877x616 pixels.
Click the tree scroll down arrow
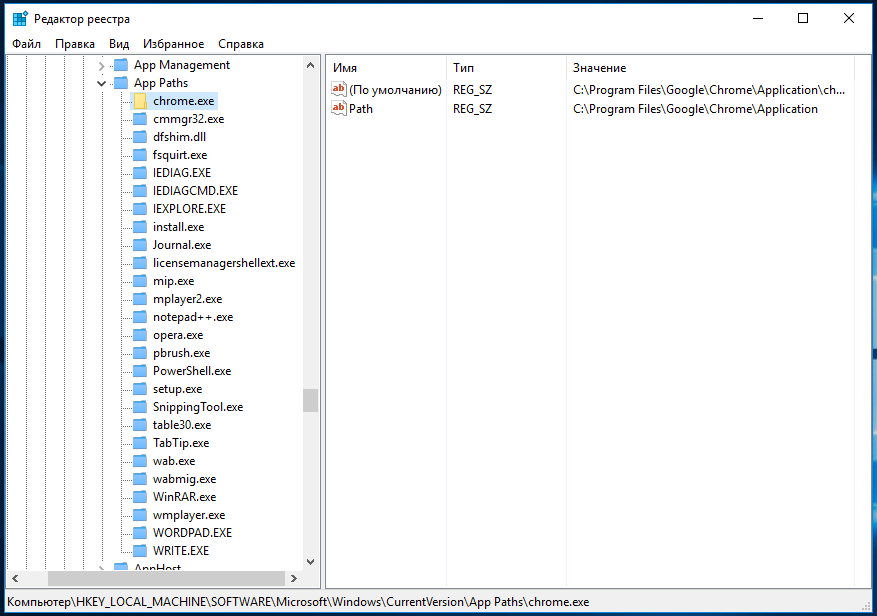tap(310, 562)
